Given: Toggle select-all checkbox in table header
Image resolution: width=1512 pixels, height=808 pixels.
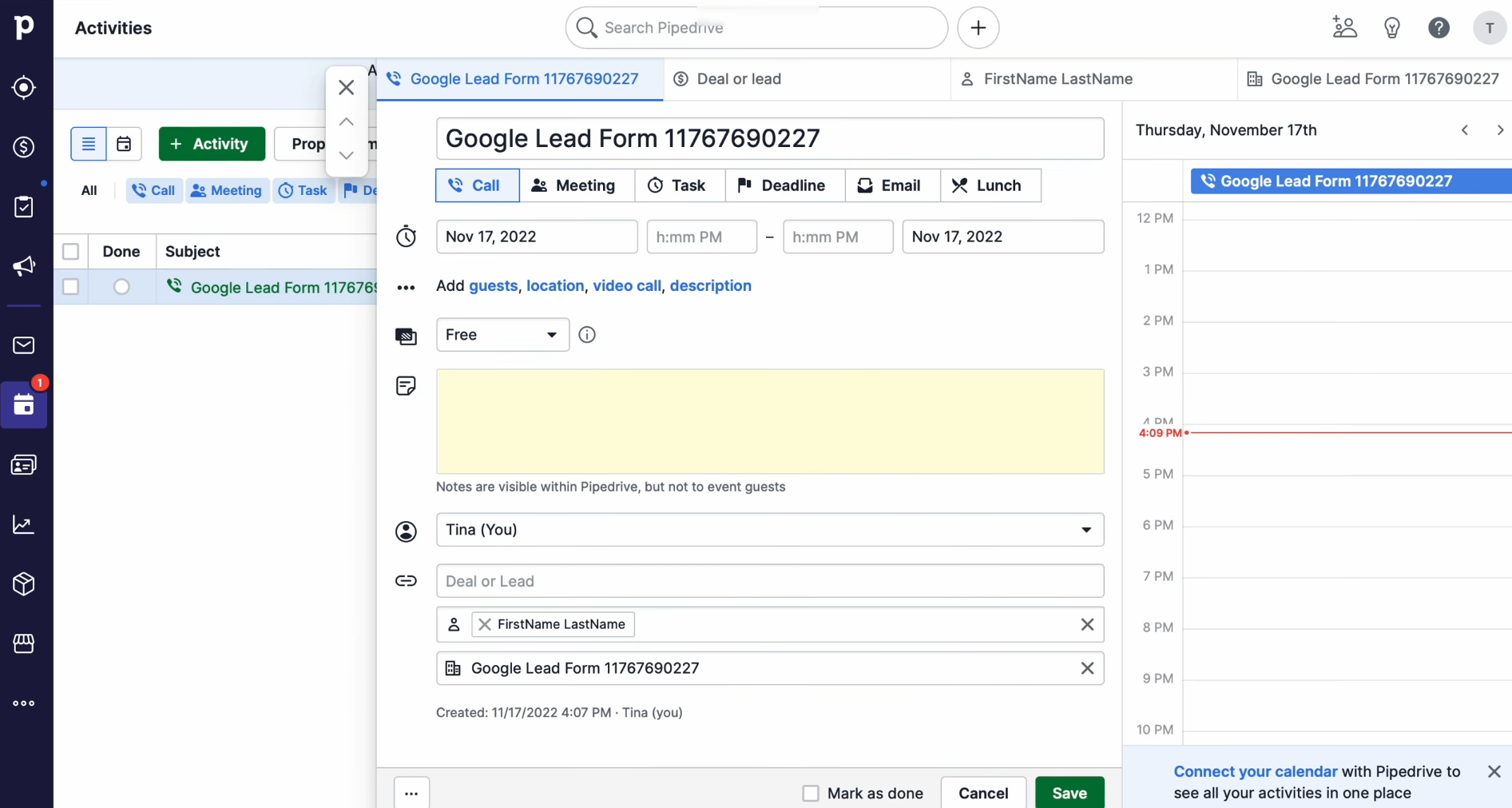Looking at the screenshot, I should point(71,252).
